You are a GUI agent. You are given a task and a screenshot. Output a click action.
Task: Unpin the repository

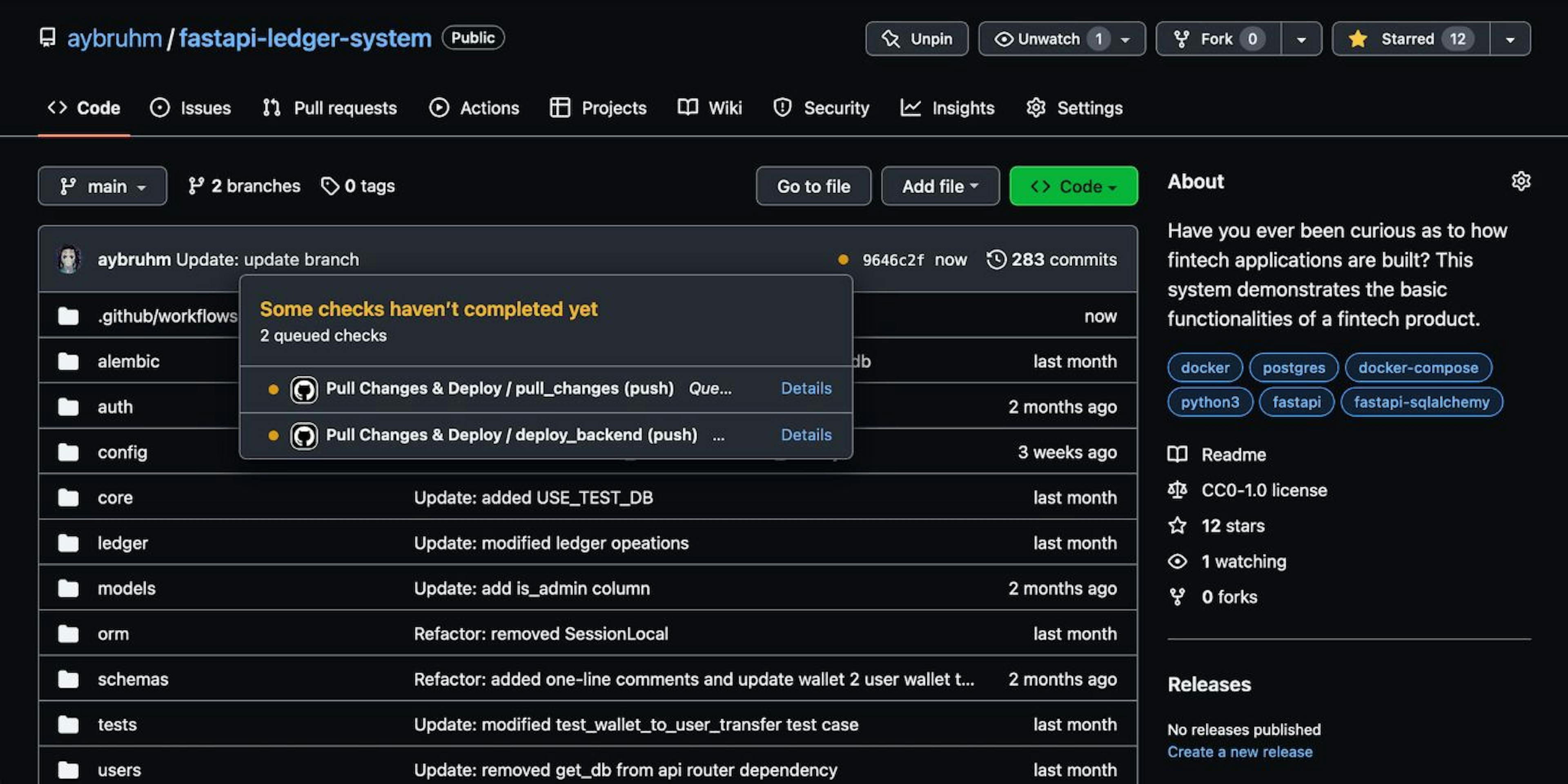(x=917, y=39)
